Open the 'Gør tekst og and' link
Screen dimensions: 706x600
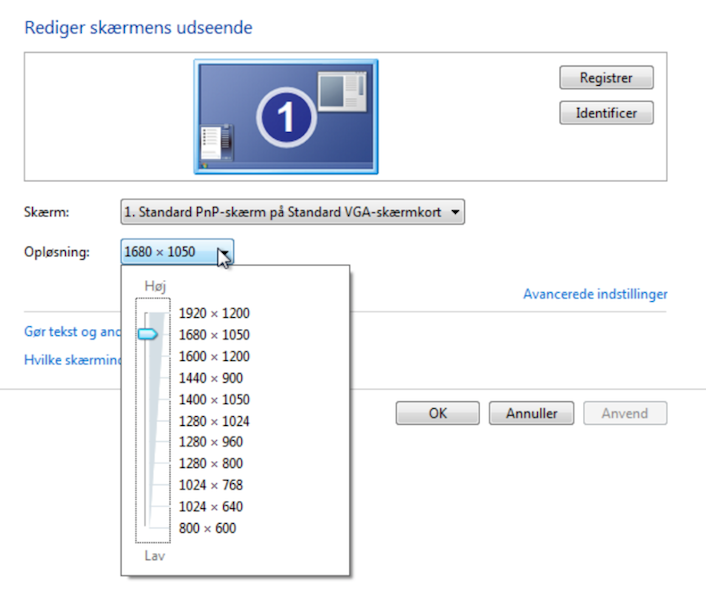coord(72,332)
